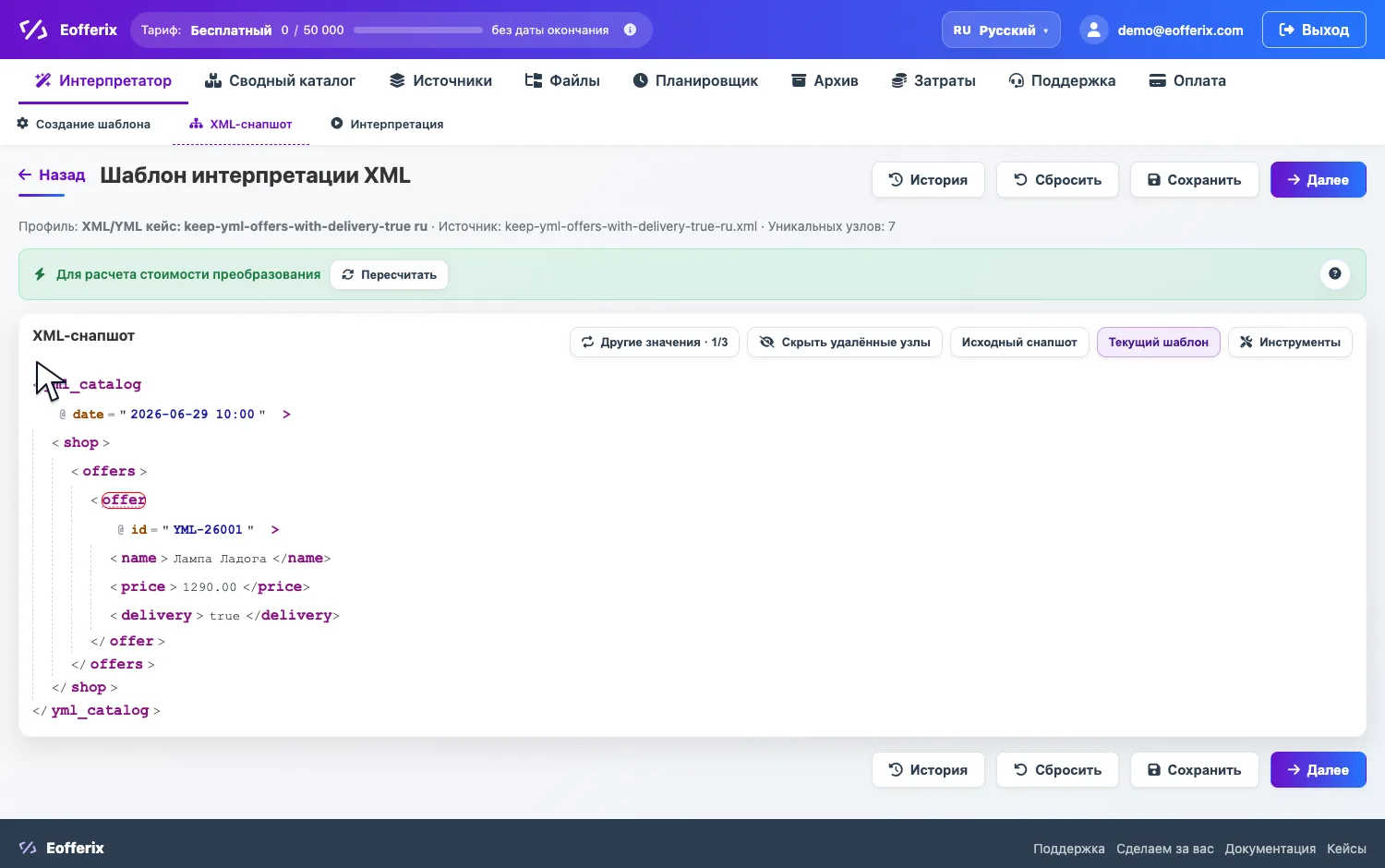
Task: Select the XML-снапшот step
Action: click(241, 124)
